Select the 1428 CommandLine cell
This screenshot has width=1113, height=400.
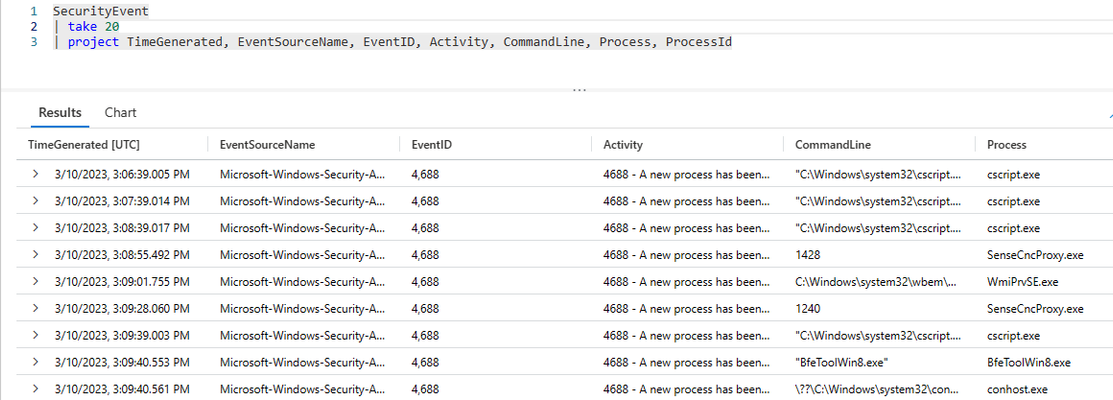click(808, 255)
